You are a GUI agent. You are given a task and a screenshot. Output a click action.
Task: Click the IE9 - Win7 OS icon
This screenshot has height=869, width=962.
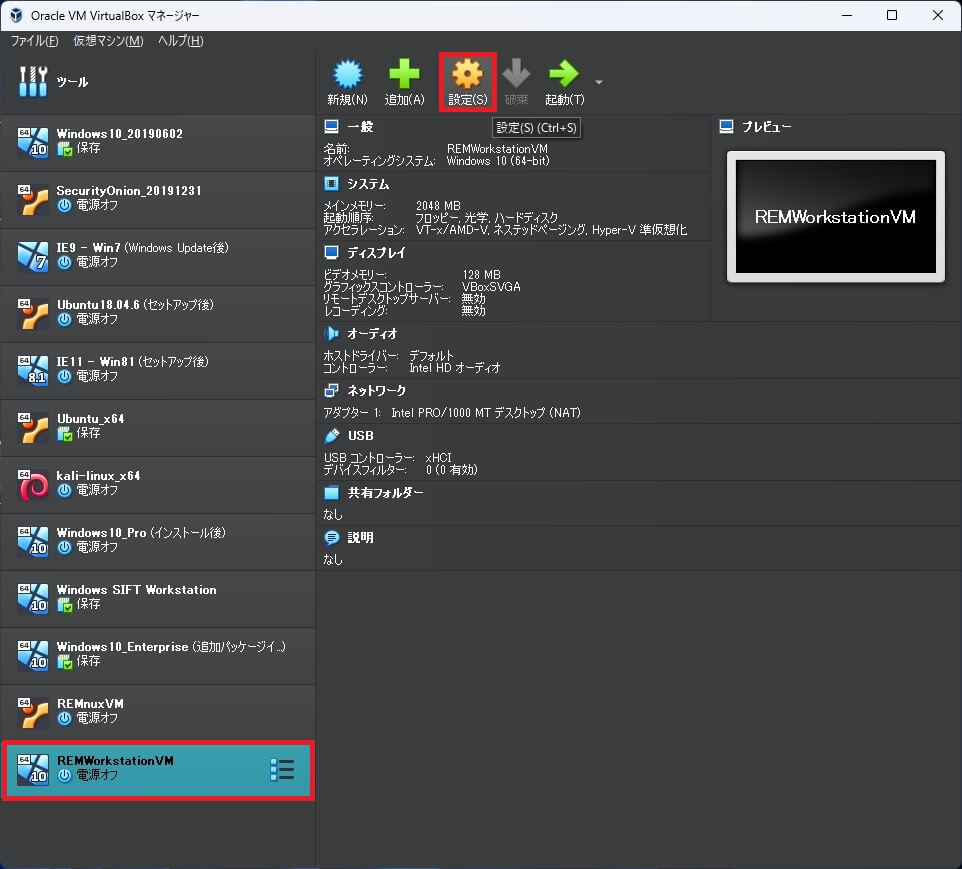point(33,257)
